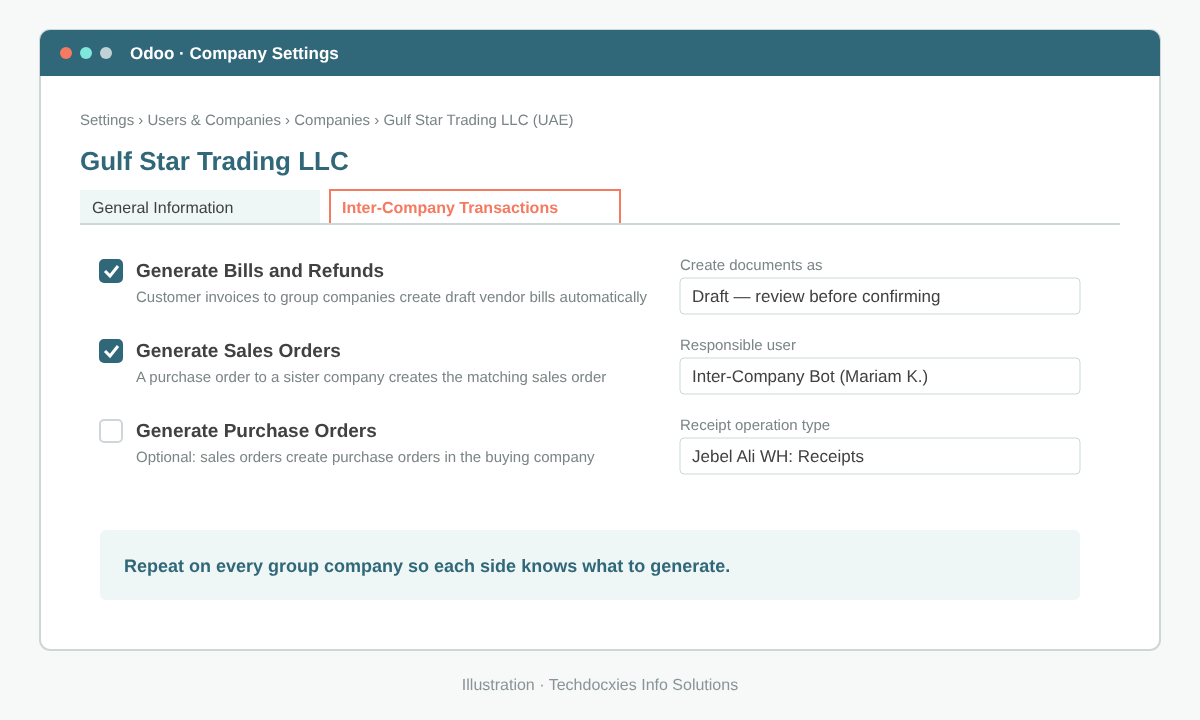Uncheck Generate Bills and Refunds checkbox
Viewport: 1200px width, 720px height.
coord(111,271)
